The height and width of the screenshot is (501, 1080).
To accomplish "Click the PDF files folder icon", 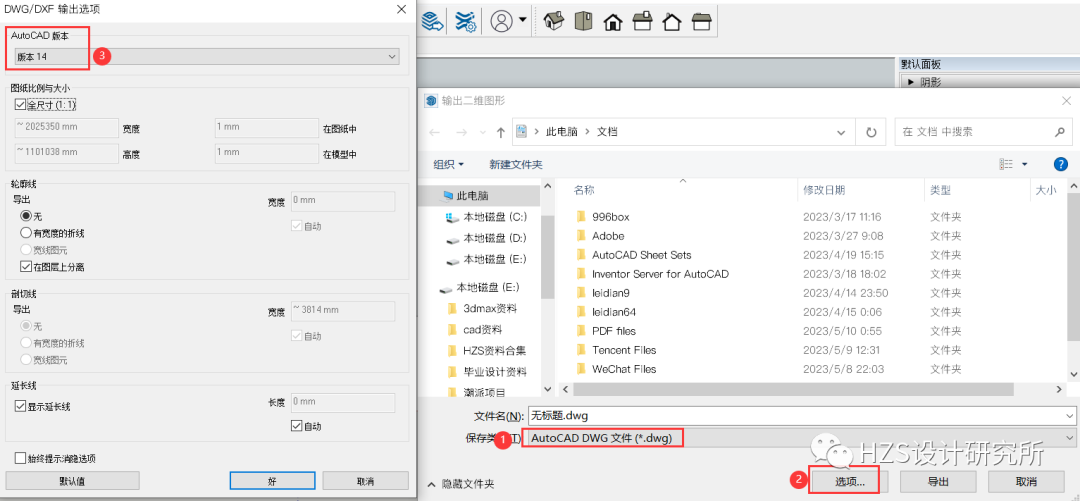I will pyautogui.click(x=581, y=331).
